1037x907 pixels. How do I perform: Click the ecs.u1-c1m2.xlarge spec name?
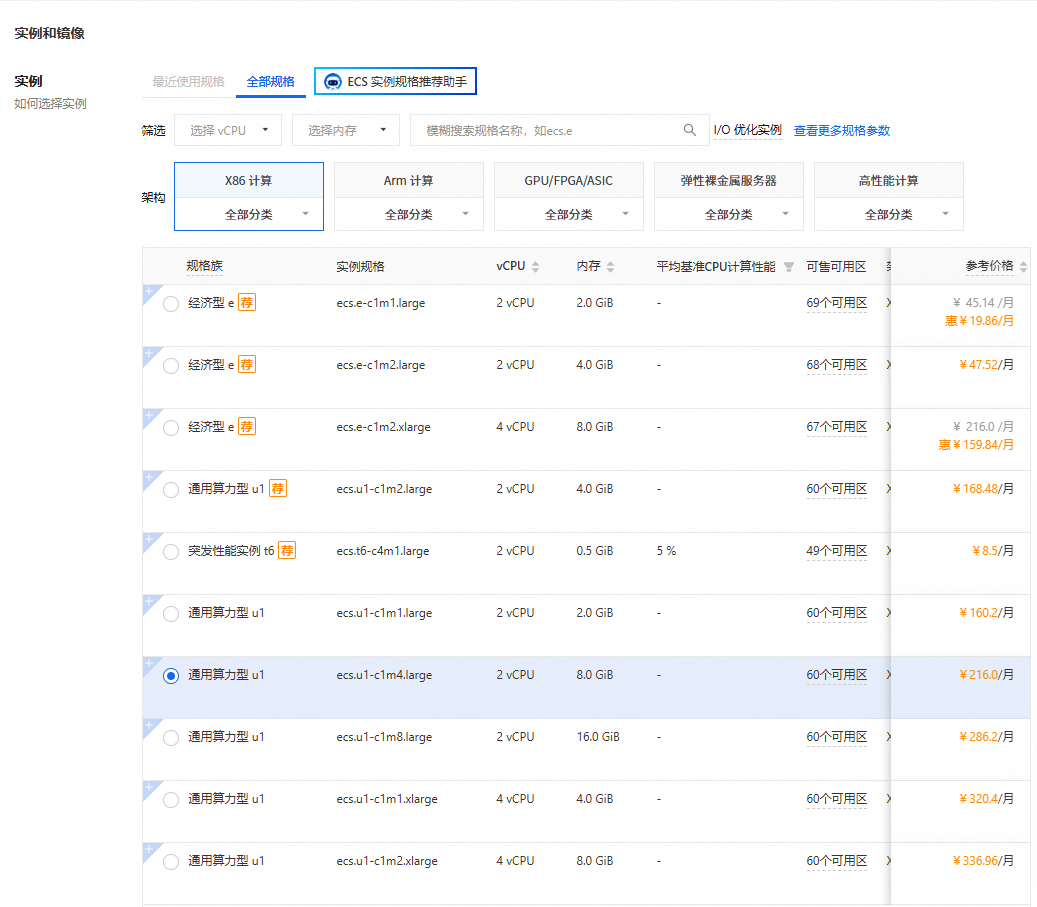(387, 861)
